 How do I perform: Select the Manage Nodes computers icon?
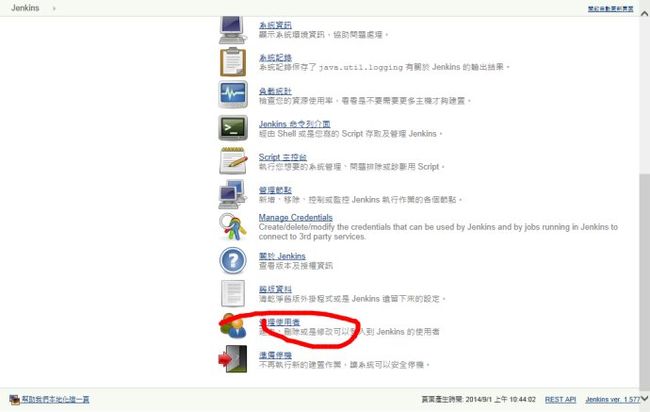232,194
